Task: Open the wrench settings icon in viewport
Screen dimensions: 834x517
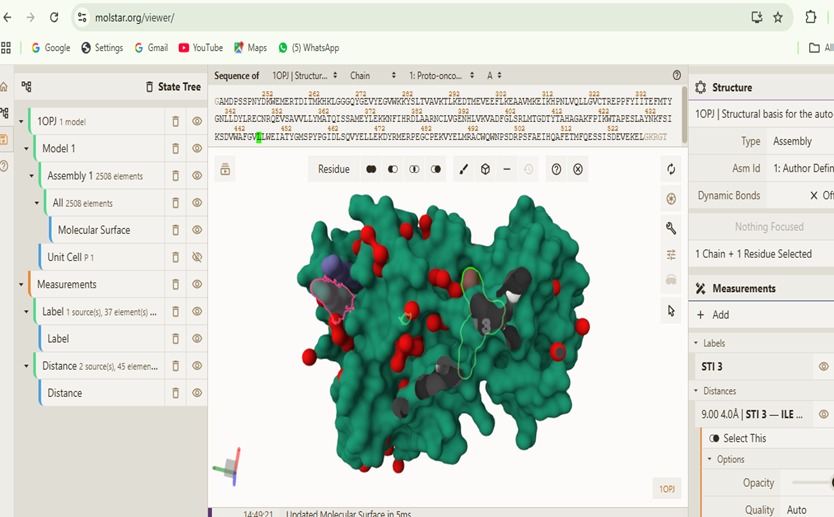Action: click(671, 227)
